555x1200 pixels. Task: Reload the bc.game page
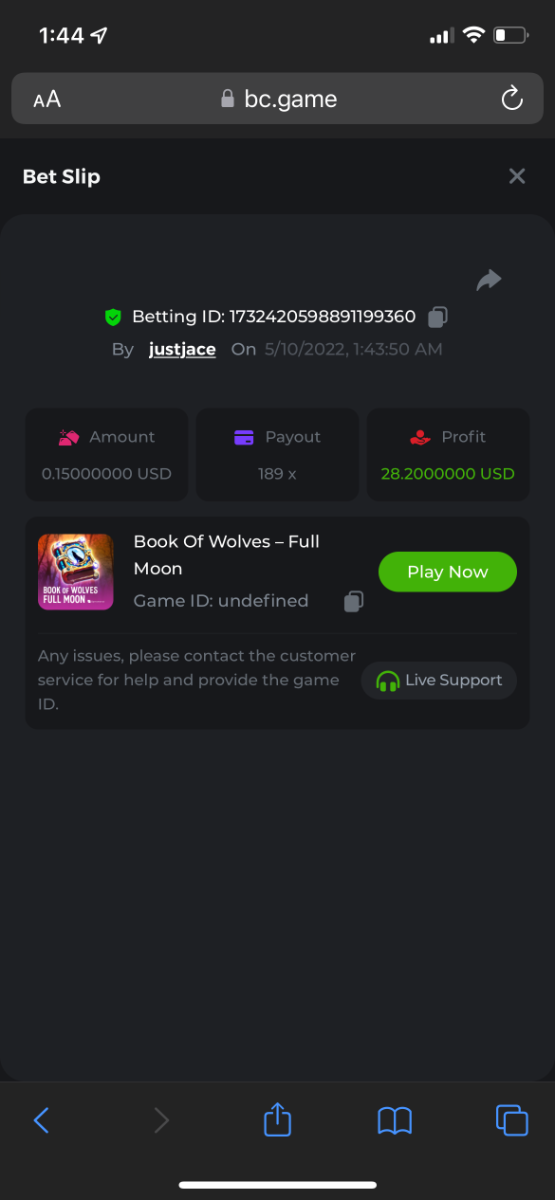click(x=511, y=99)
